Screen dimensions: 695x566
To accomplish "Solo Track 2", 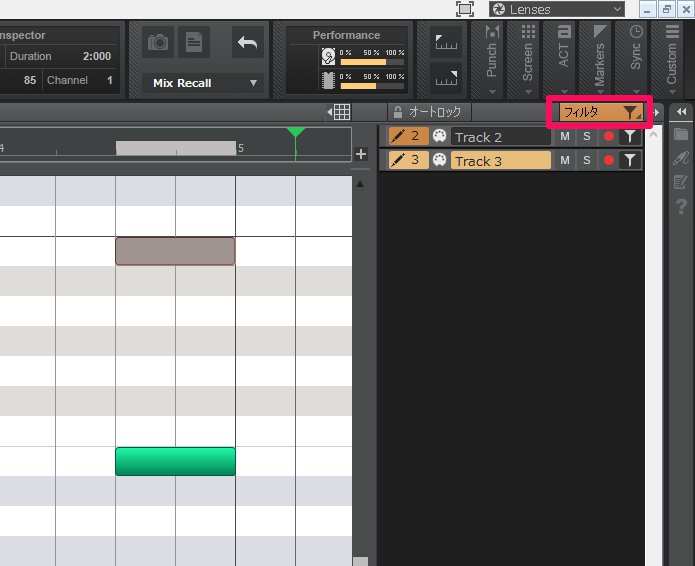I will pyautogui.click(x=587, y=137).
